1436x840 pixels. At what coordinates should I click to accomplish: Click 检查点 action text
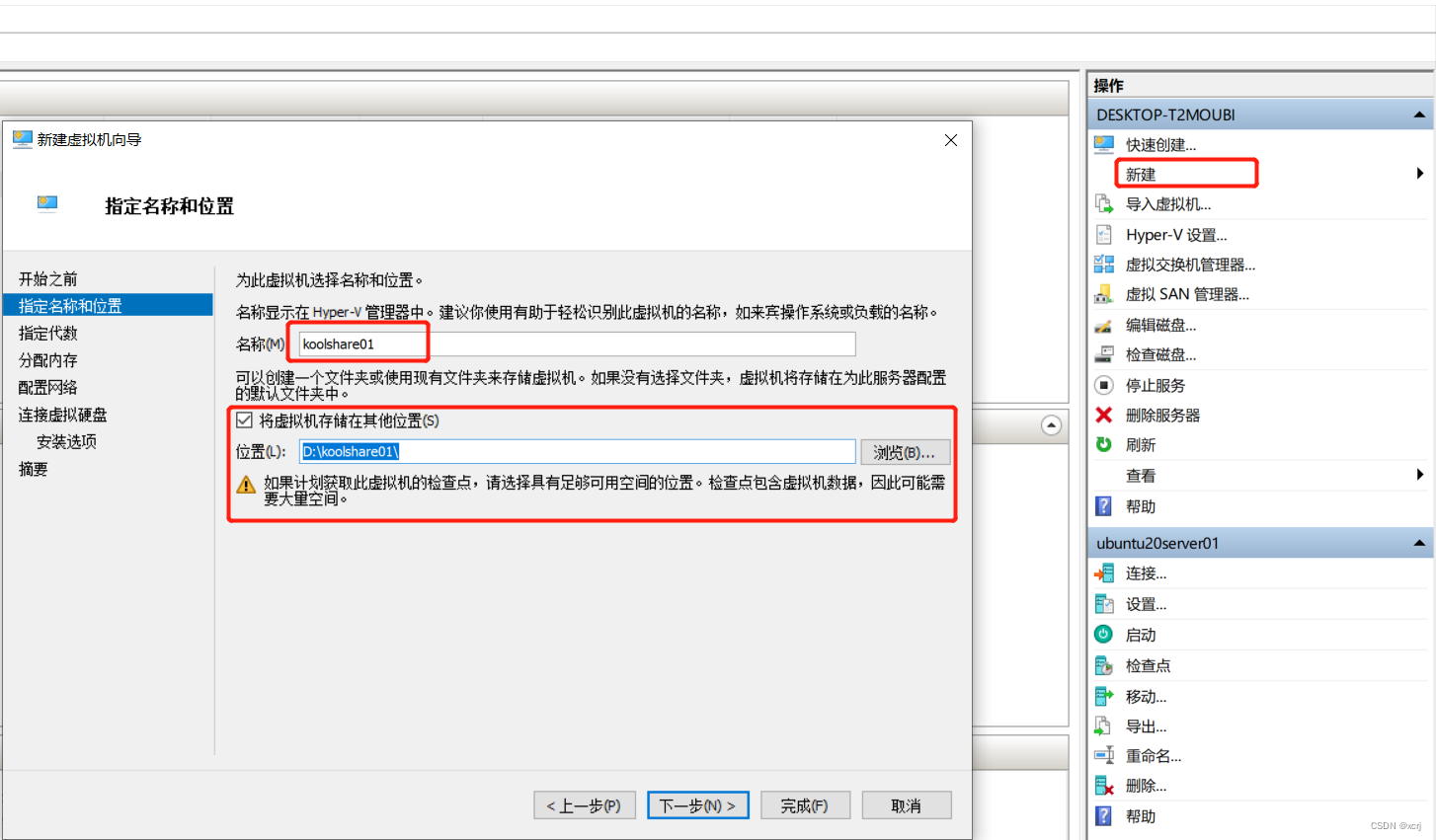pyautogui.click(x=1148, y=665)
